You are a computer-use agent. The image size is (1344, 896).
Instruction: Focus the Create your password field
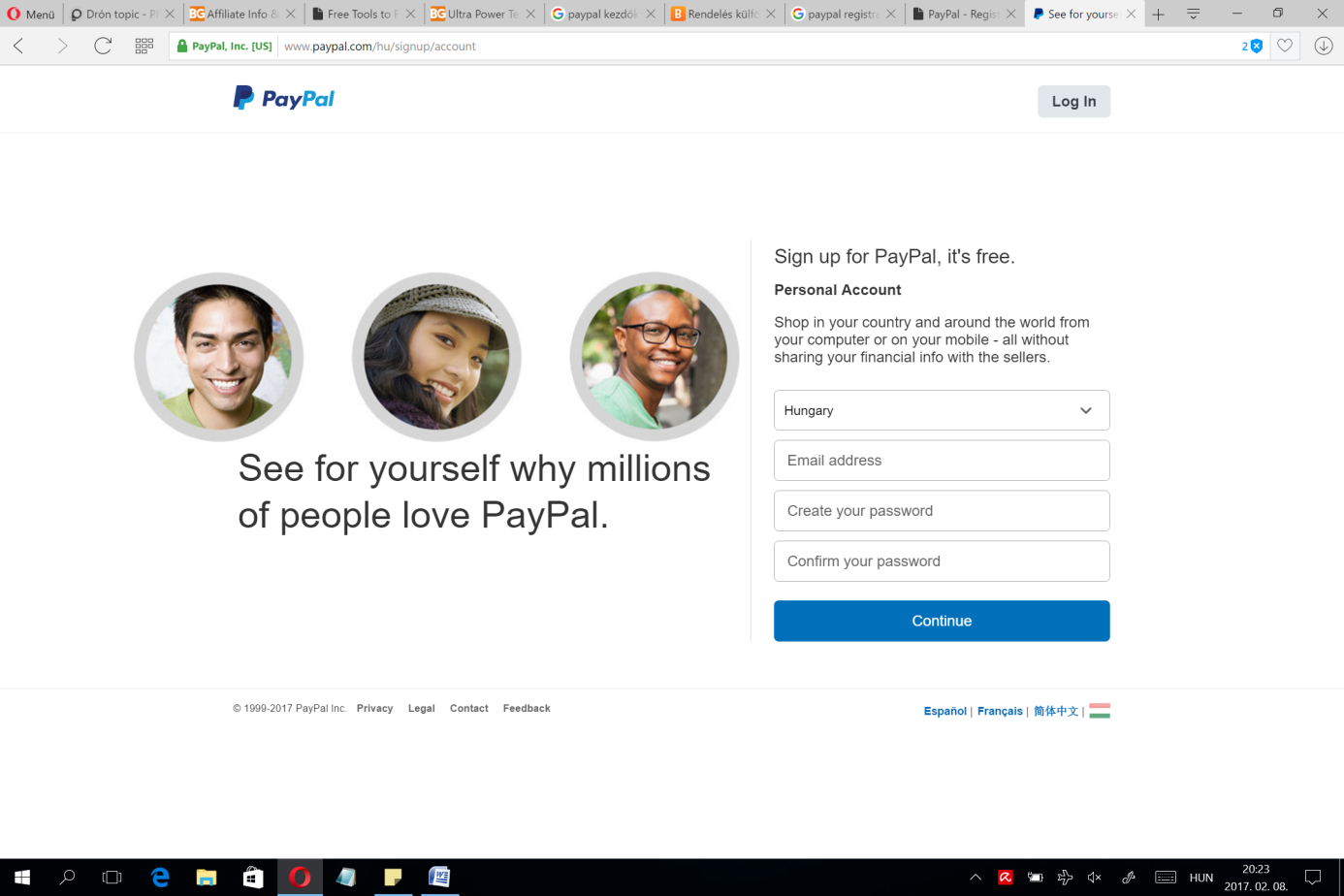coord(942,511)
